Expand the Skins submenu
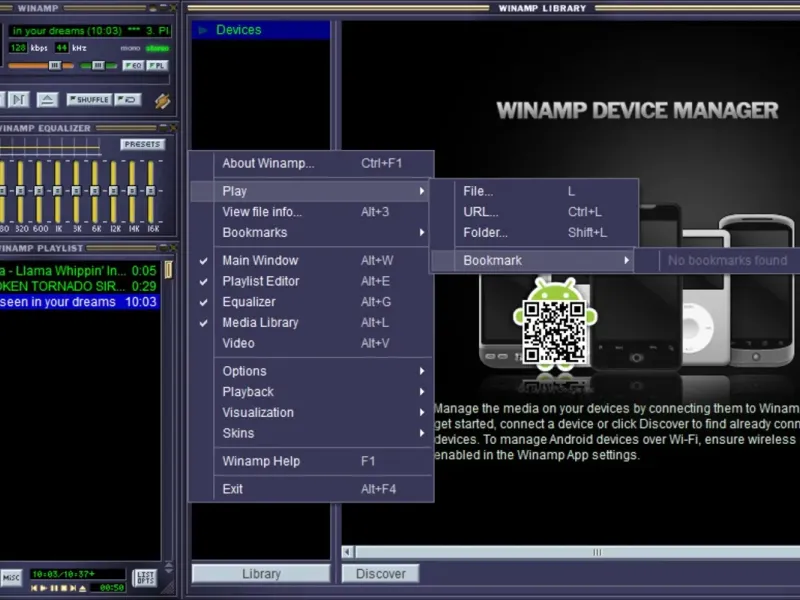The height and width of the screenshot is (600, 800). [312, 433]
